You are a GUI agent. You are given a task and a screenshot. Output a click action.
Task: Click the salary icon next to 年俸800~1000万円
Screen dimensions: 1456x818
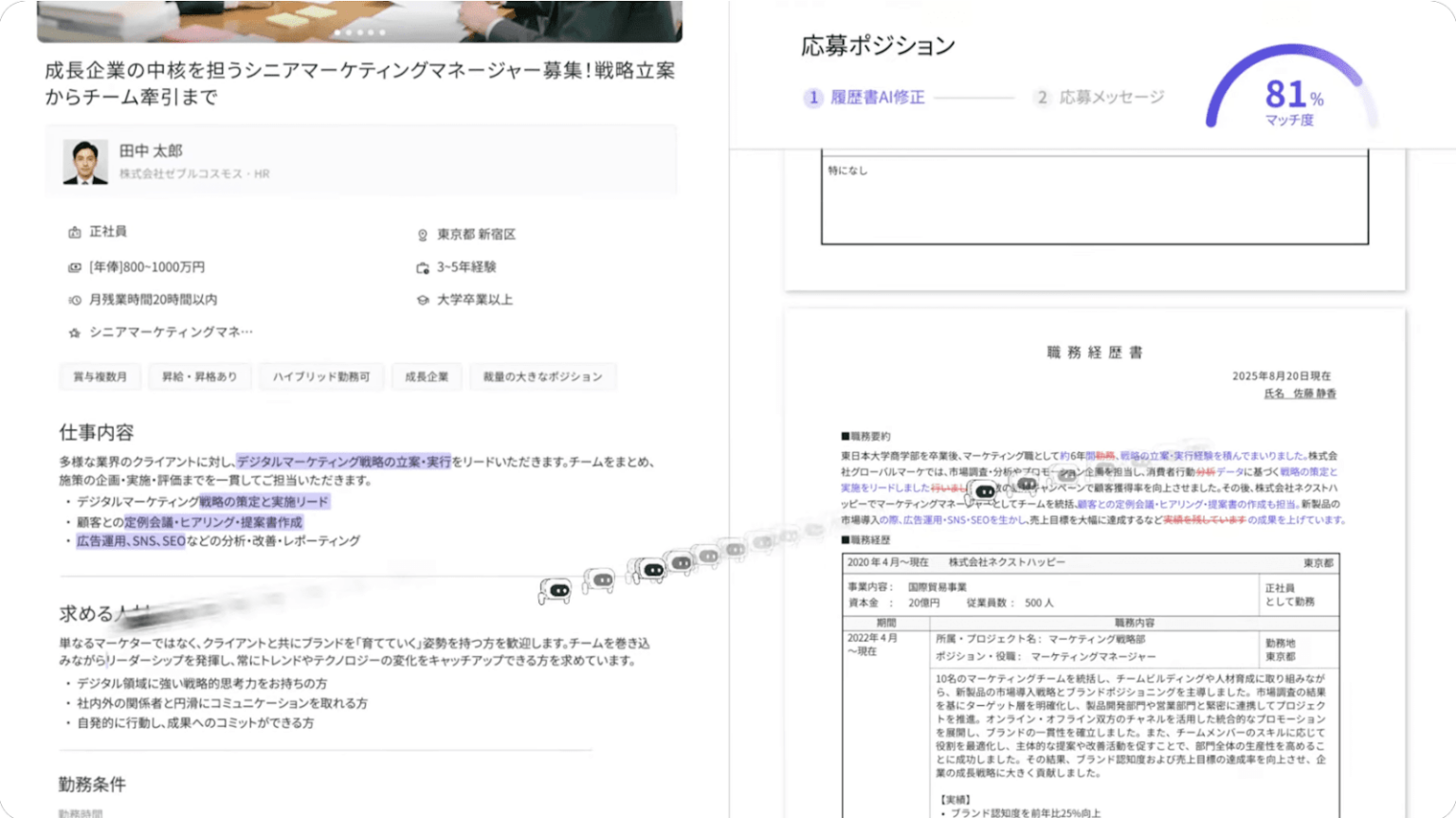point(74,267)
